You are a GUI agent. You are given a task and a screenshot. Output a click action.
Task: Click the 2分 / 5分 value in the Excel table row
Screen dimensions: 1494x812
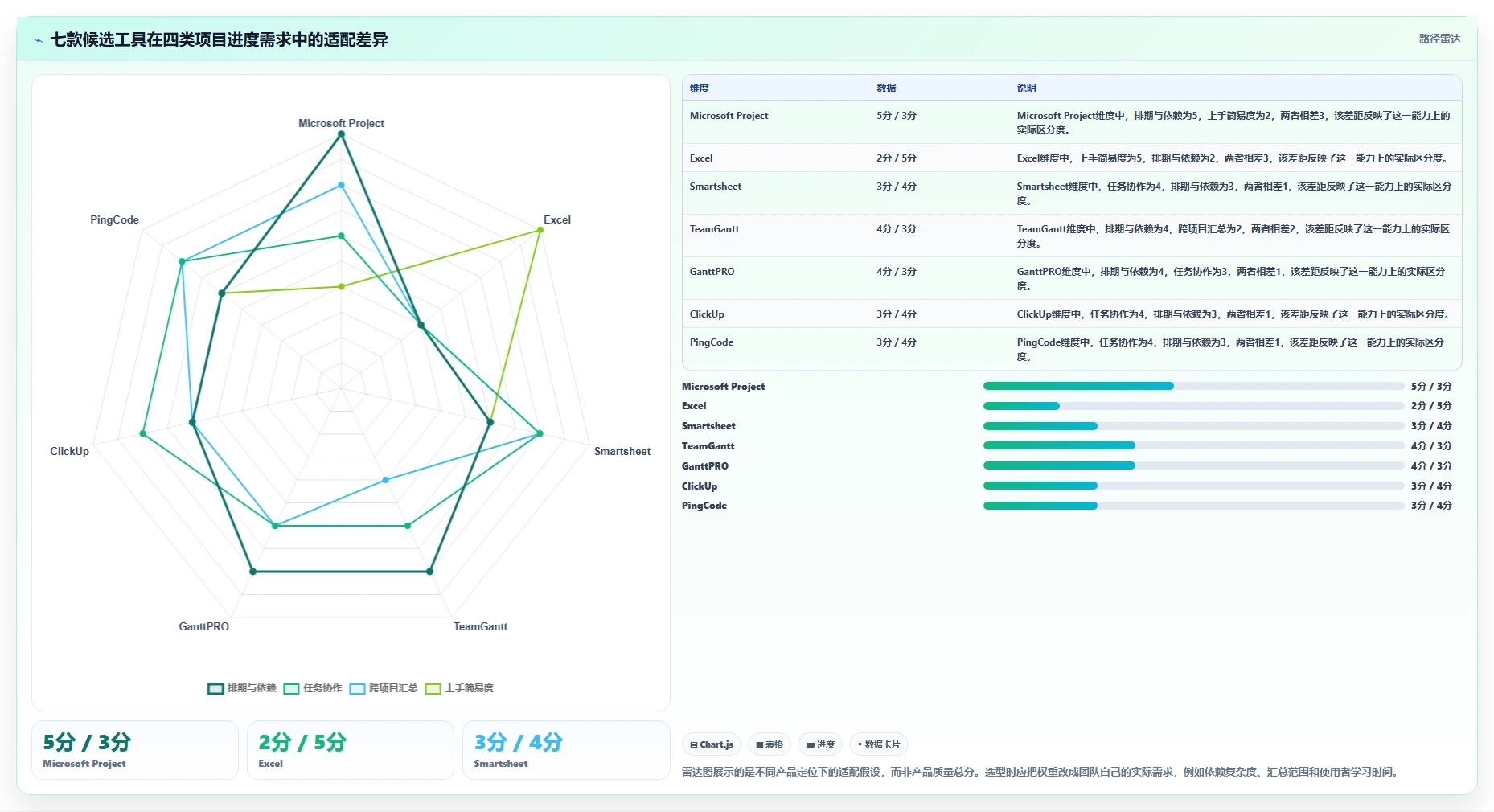pos(897,158)
